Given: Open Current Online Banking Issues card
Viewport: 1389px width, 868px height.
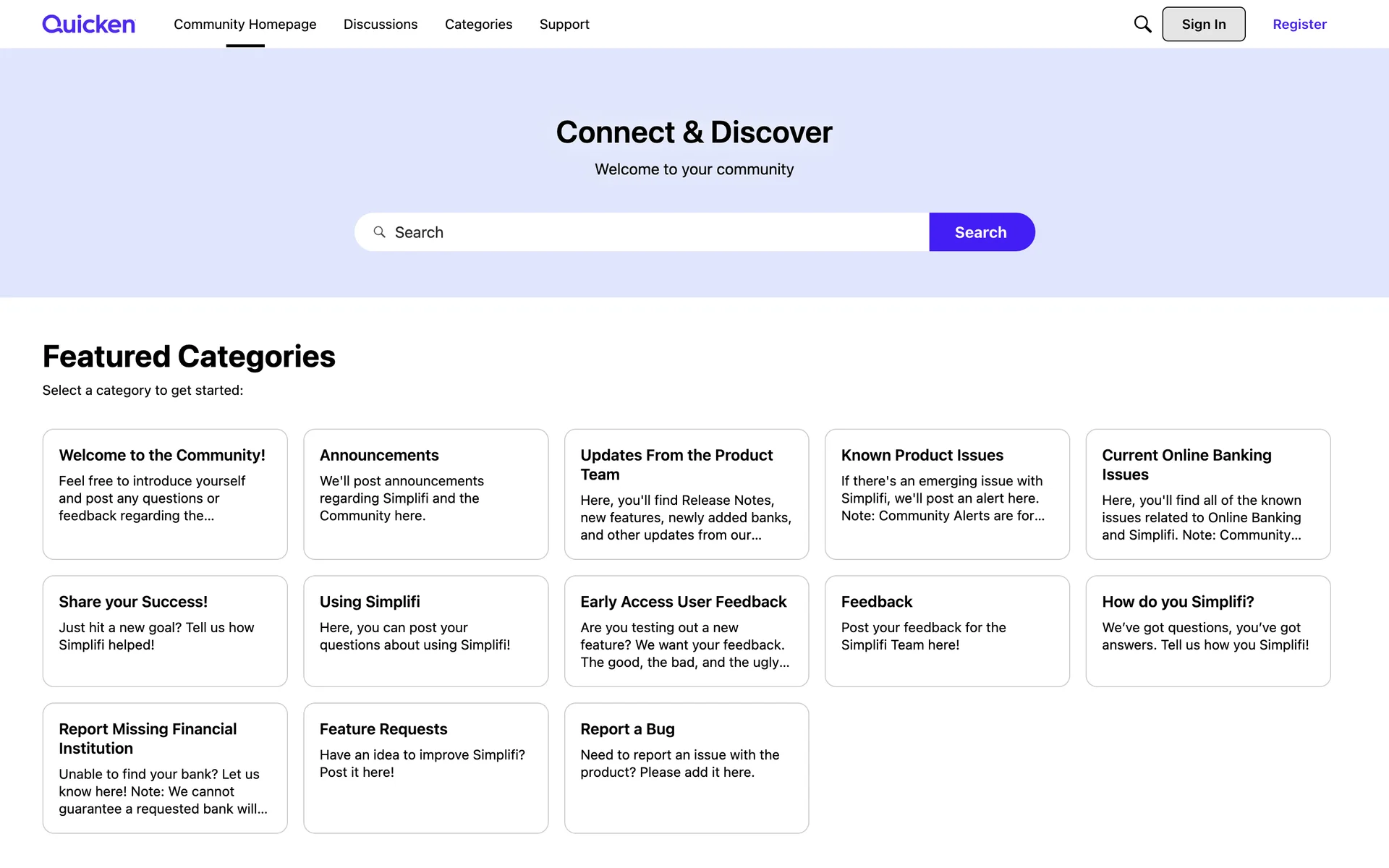Looking at the screenshot, I should pos(1207,493).
